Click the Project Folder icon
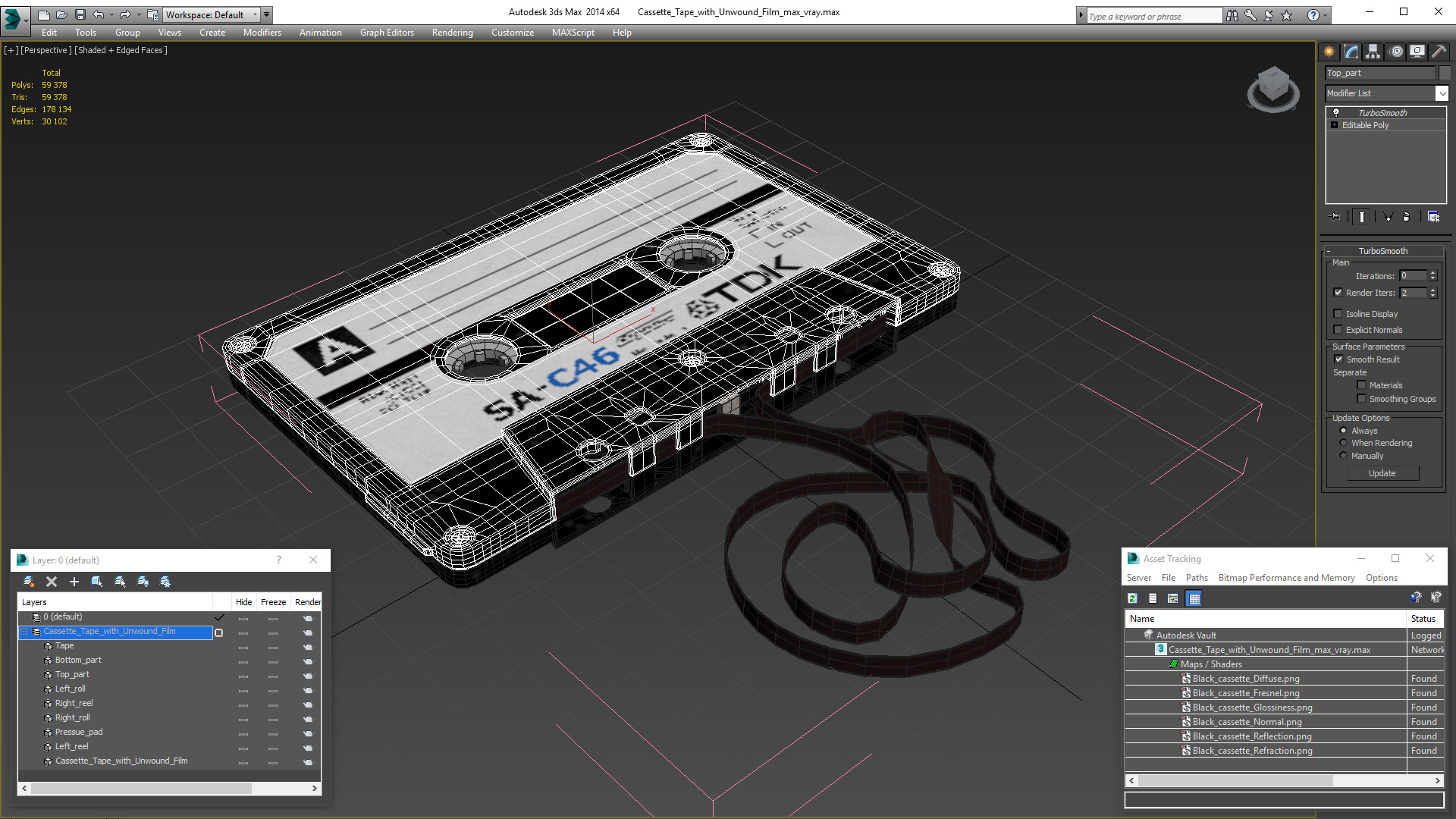 click(152, 14)
